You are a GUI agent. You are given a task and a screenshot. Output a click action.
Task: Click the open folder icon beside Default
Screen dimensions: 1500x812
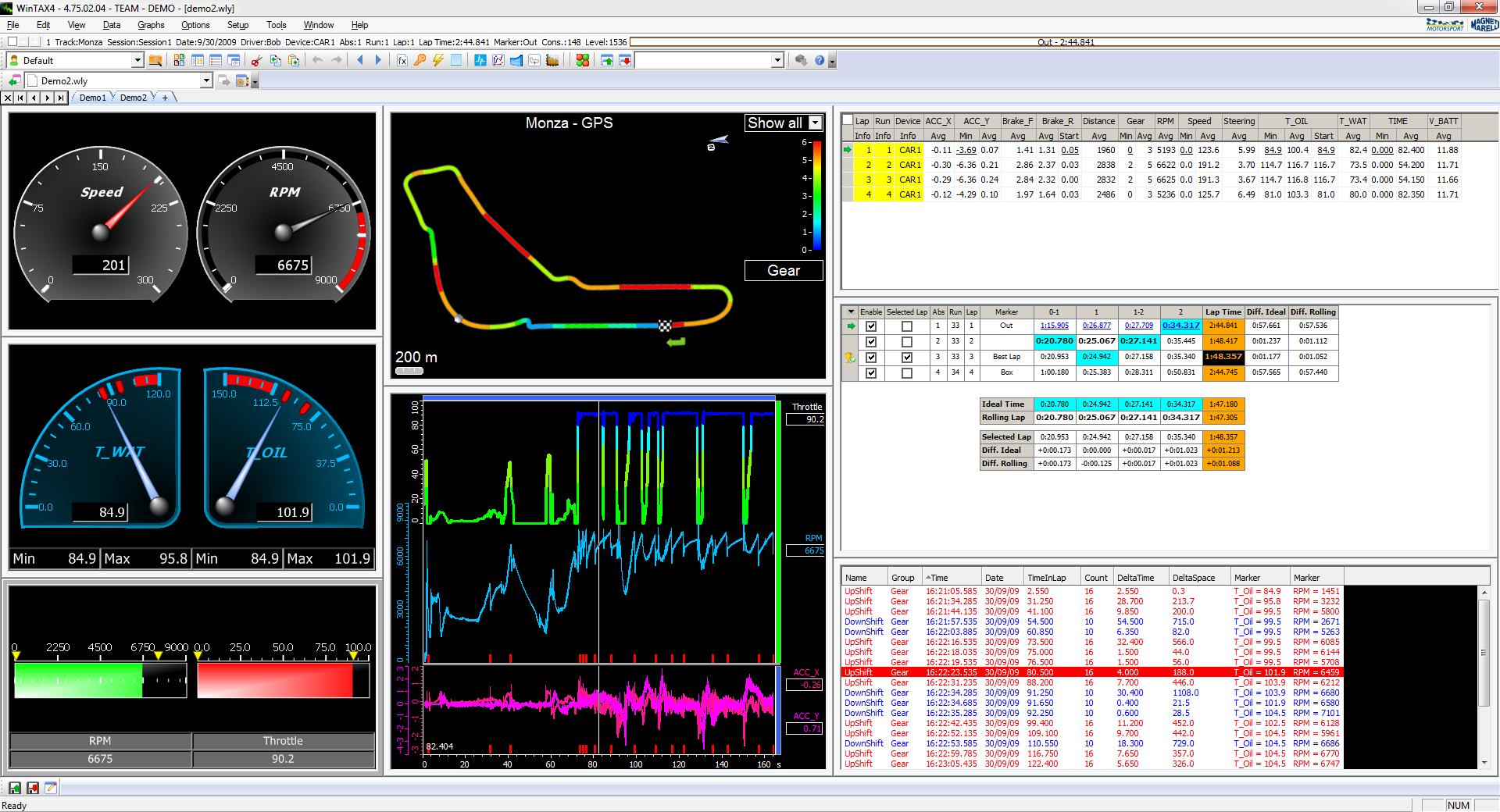point(155,60)
